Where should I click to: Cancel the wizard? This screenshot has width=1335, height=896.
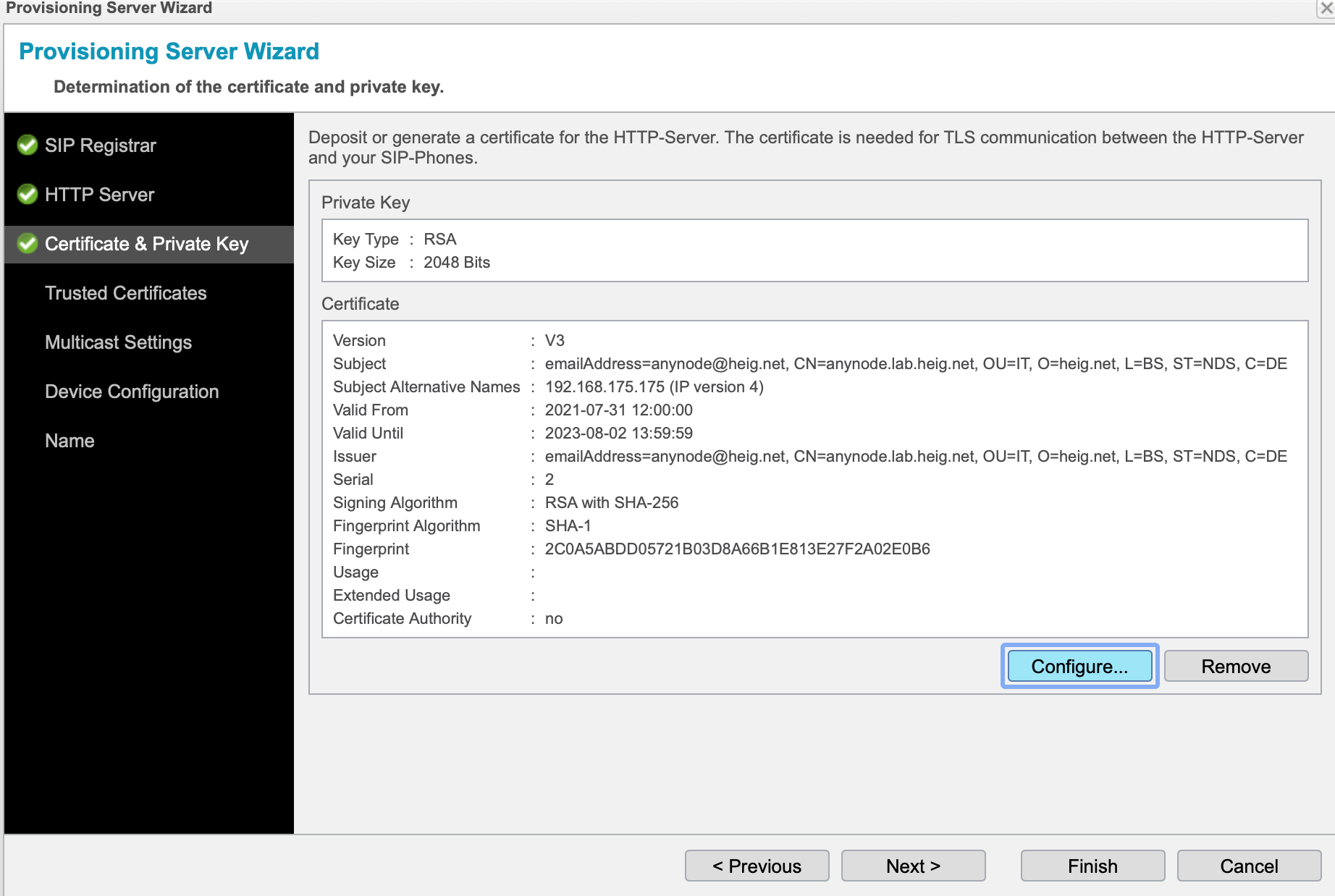[1249, 866]
